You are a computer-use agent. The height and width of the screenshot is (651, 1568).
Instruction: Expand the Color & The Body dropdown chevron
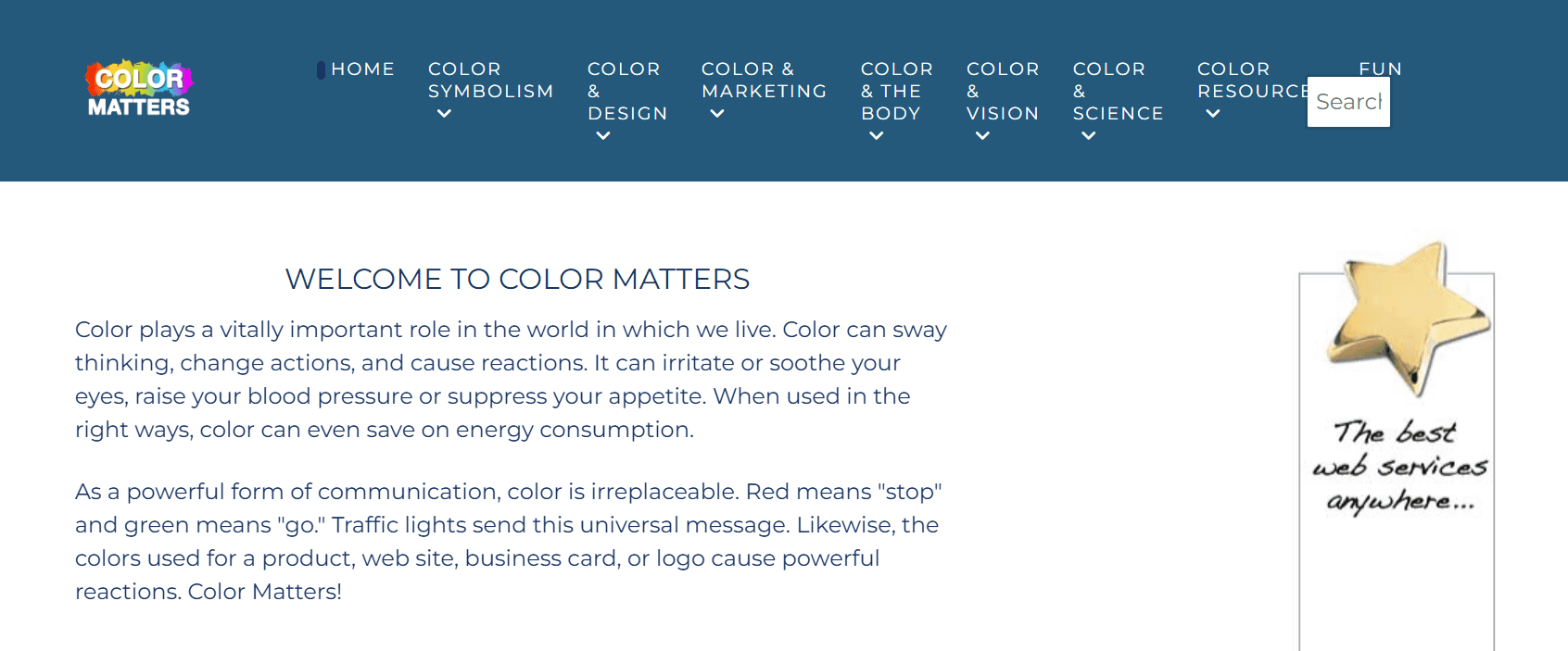[x=876, y=135]
